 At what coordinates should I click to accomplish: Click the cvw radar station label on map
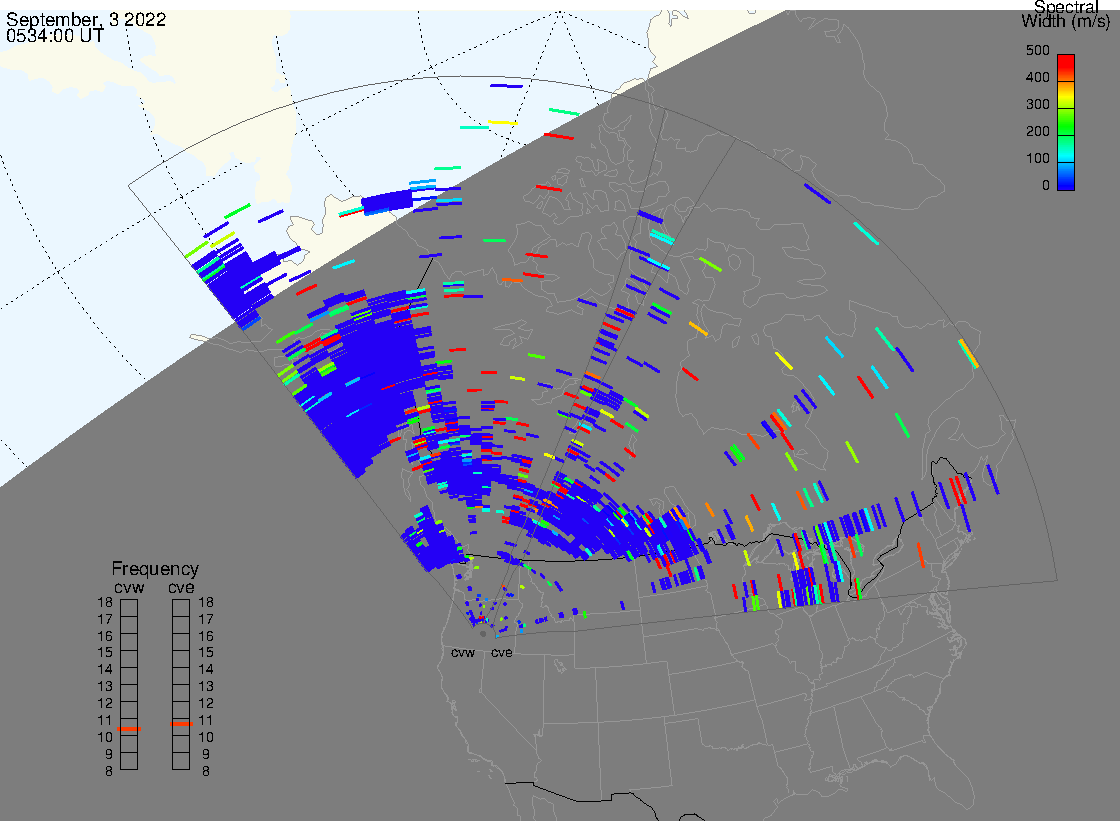click(x=463, y=653)
